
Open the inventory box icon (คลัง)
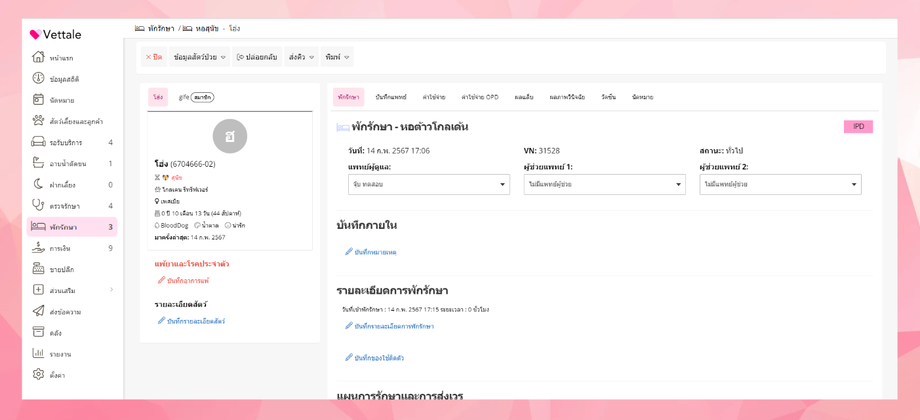point(38,333)
